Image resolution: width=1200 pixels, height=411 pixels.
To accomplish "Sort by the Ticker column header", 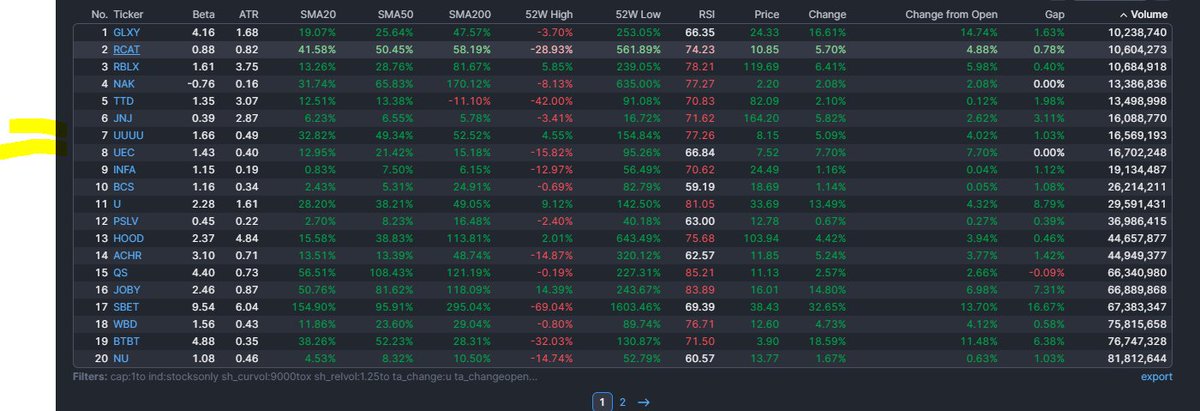I will (128, 15).
